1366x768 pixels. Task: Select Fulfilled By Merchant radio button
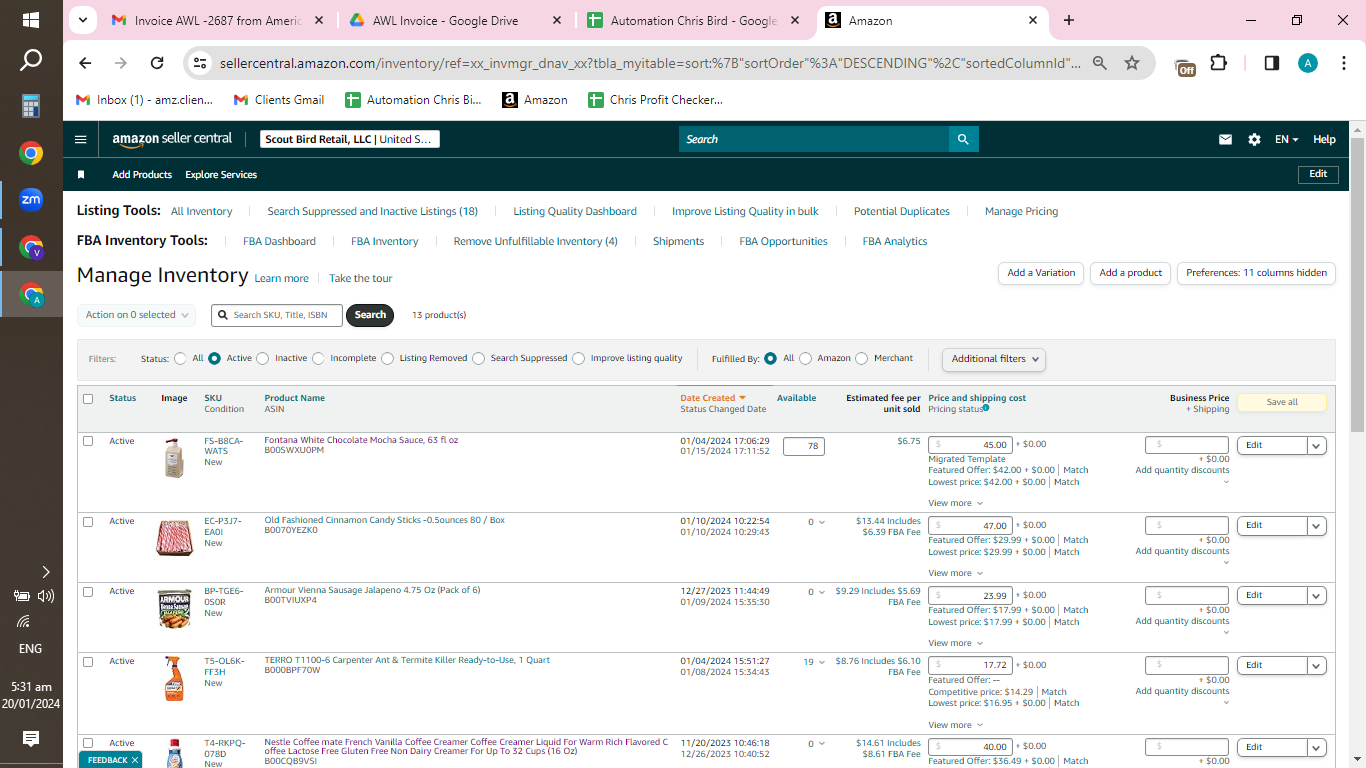[862, 358]
